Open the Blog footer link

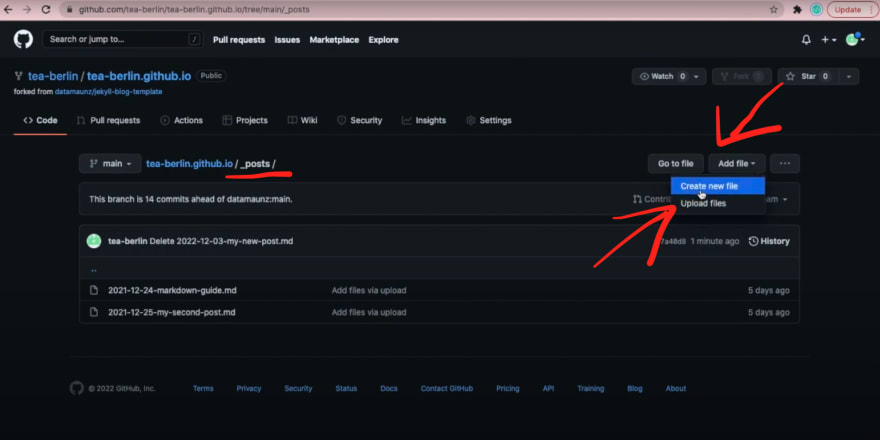tap(635, 388)
